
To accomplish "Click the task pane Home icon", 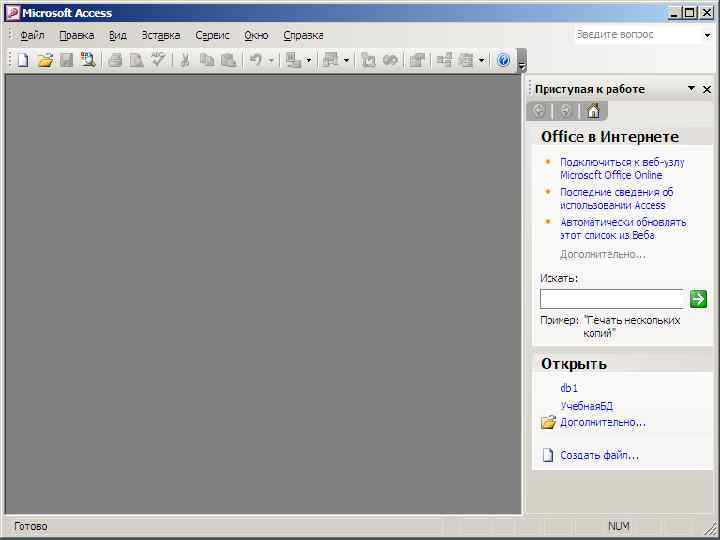I will click(x=593, y=111).
